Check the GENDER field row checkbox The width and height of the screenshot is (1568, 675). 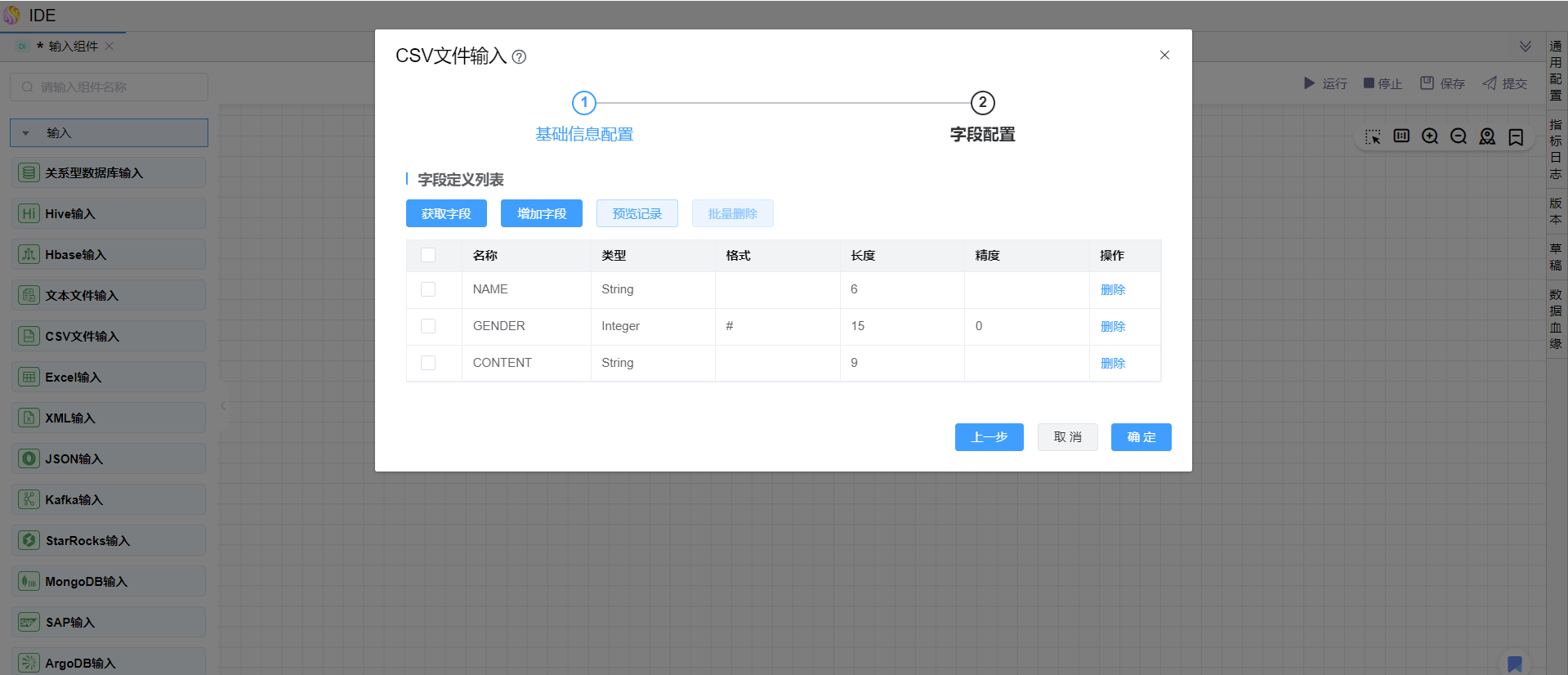[x=428, y=326]
